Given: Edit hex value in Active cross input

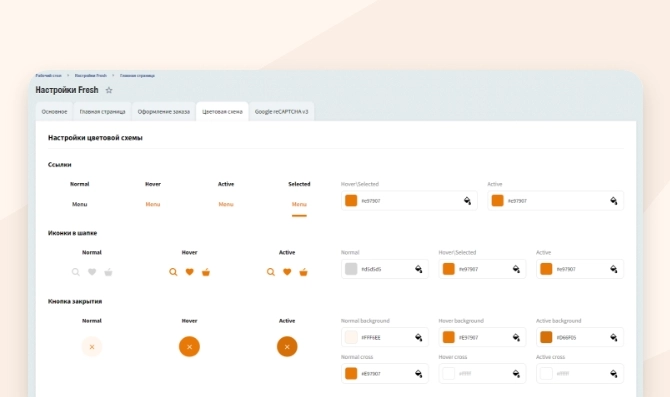Looking at the screenshot, I should tap(580, 374).
